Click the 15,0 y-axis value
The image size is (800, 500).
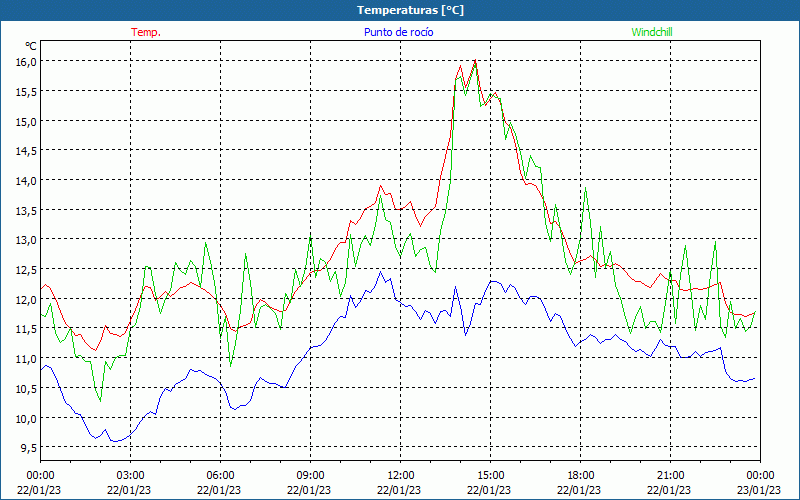(x=27, y=121)
